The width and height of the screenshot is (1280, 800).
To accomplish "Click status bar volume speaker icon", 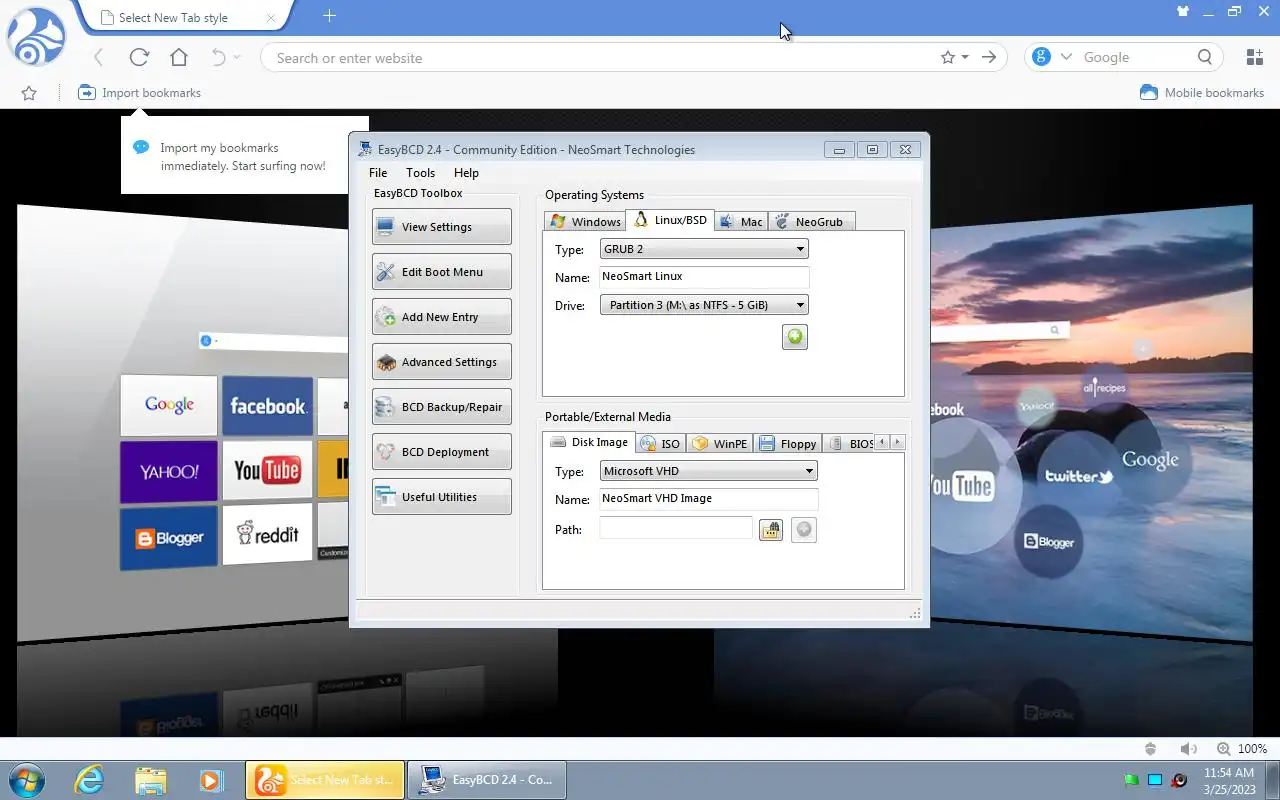I will [1188, 749].
